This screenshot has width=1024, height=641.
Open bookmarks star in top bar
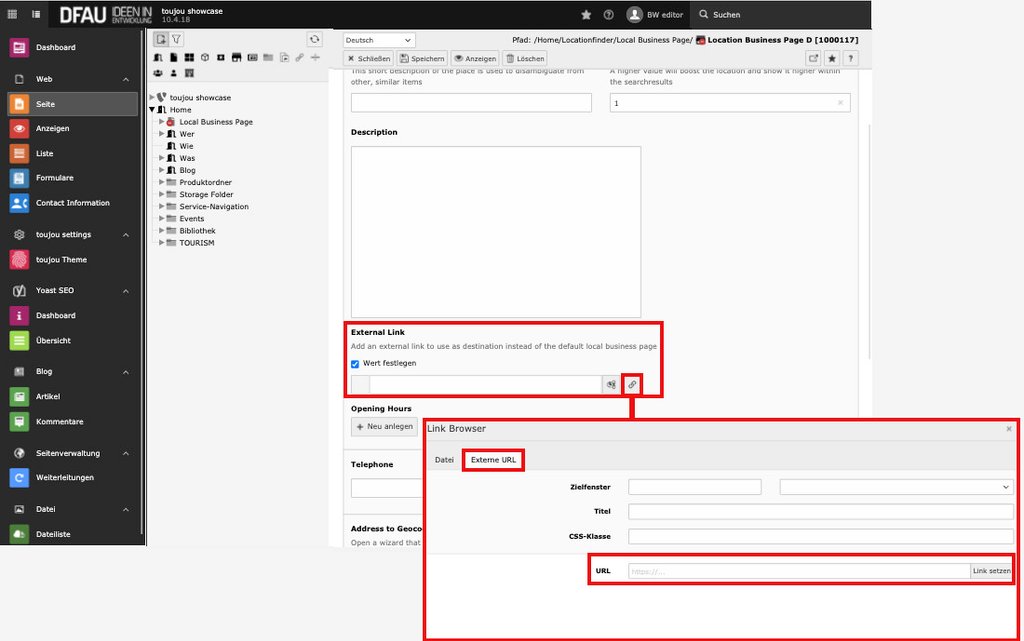click(586, 15)
